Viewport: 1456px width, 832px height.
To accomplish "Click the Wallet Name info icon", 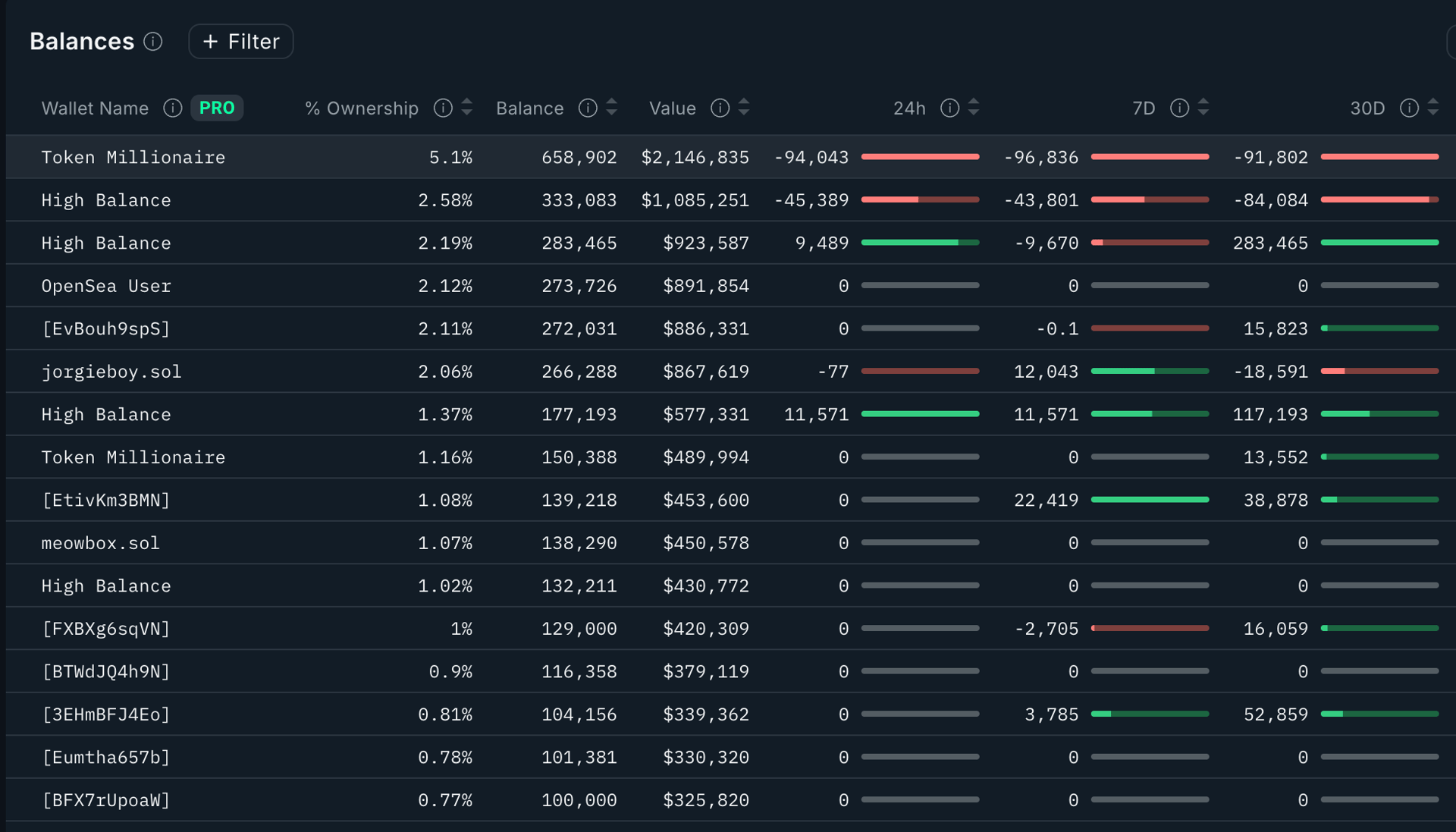I will click(x=173, y=108).
